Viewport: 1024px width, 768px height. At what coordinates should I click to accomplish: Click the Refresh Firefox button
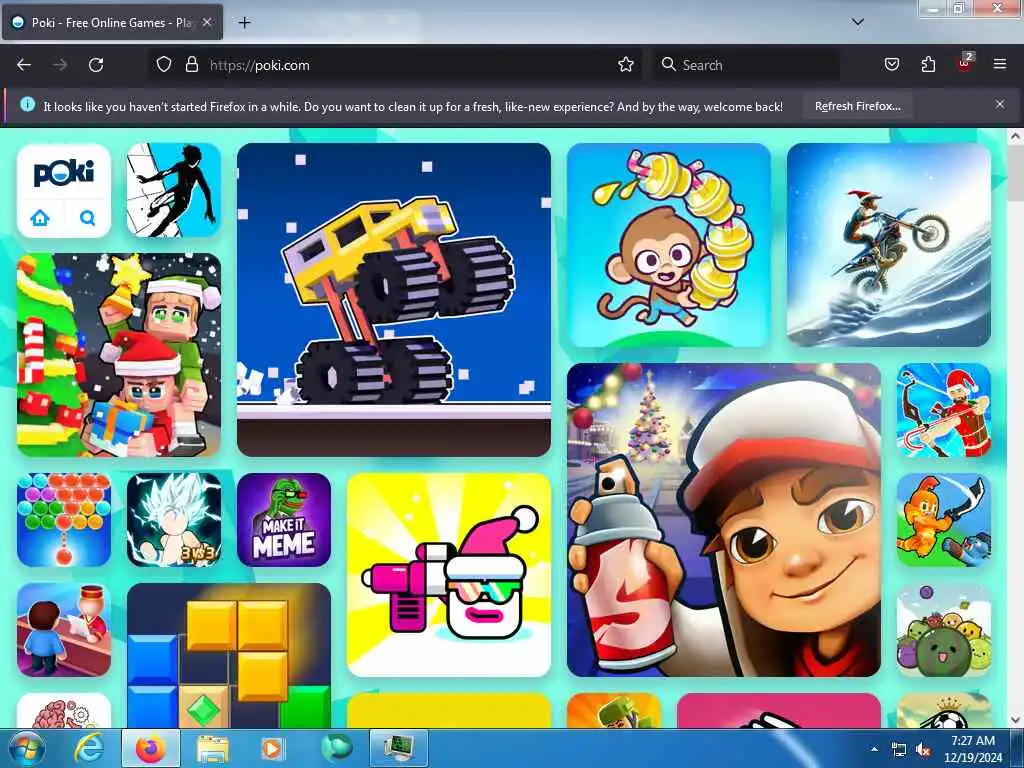(857, 106)
